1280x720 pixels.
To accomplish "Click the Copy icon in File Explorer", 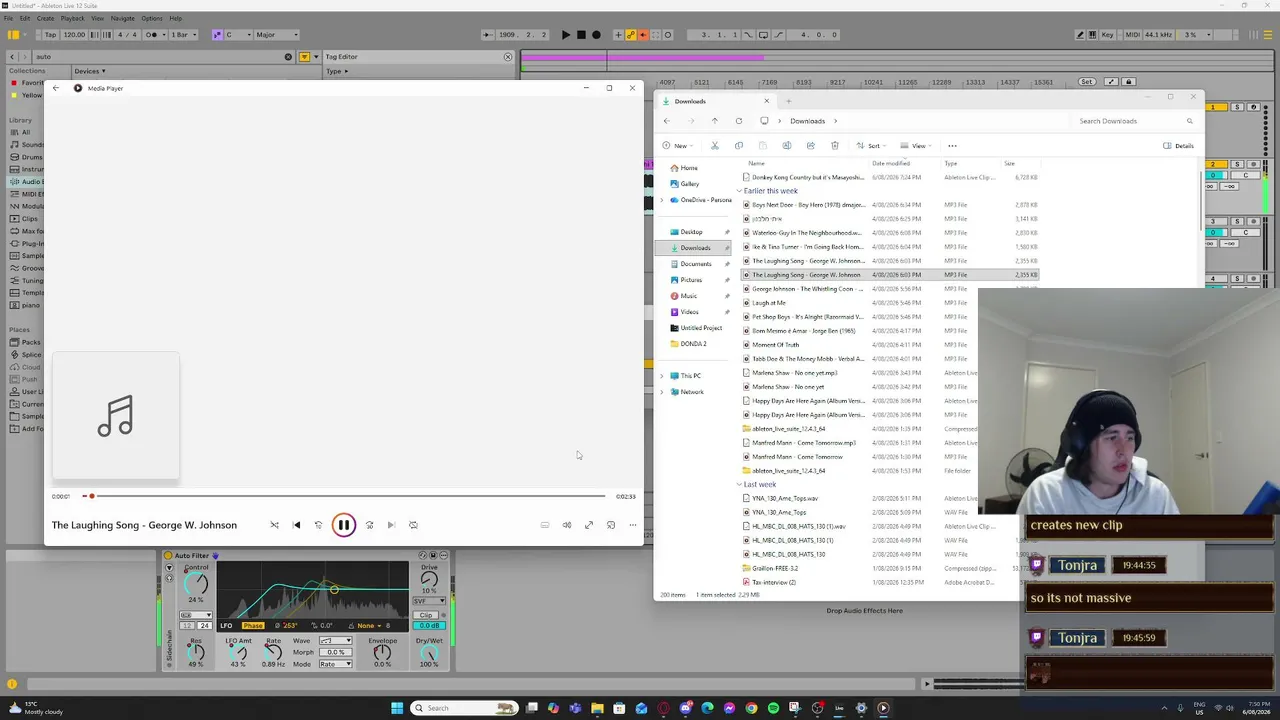I will (x=739, y=146).
